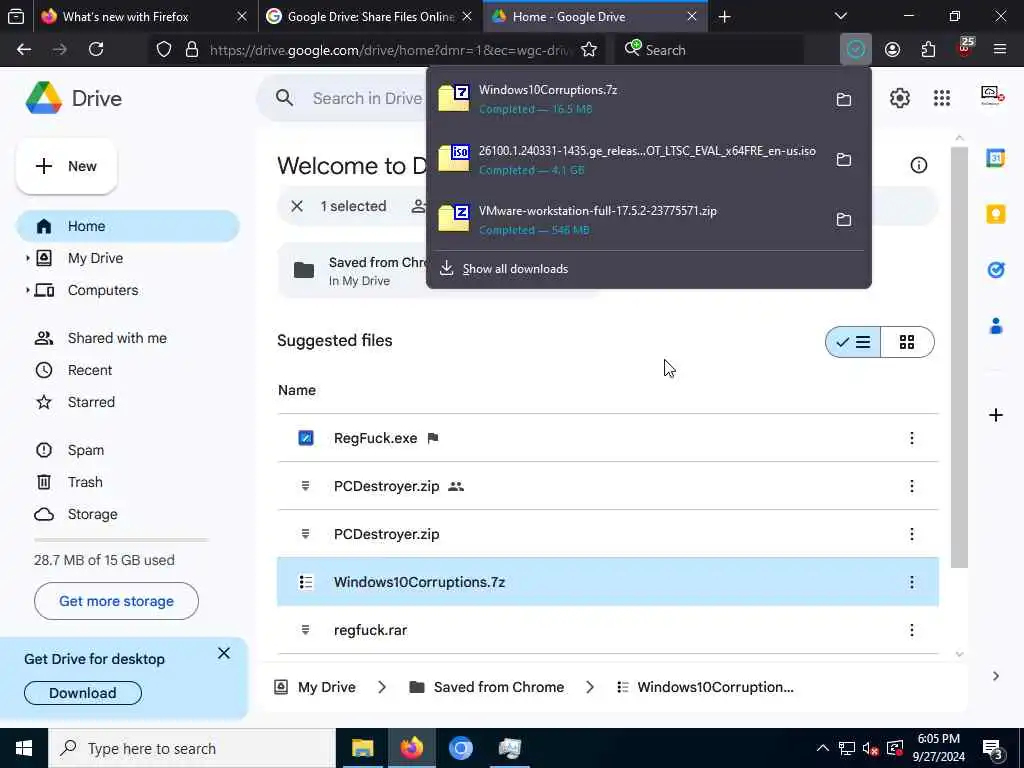The height and width of the screenshot is (768, 1024).
Task: Select first PCDestroyer.zip shared file row
Action: tap(608, 487)
